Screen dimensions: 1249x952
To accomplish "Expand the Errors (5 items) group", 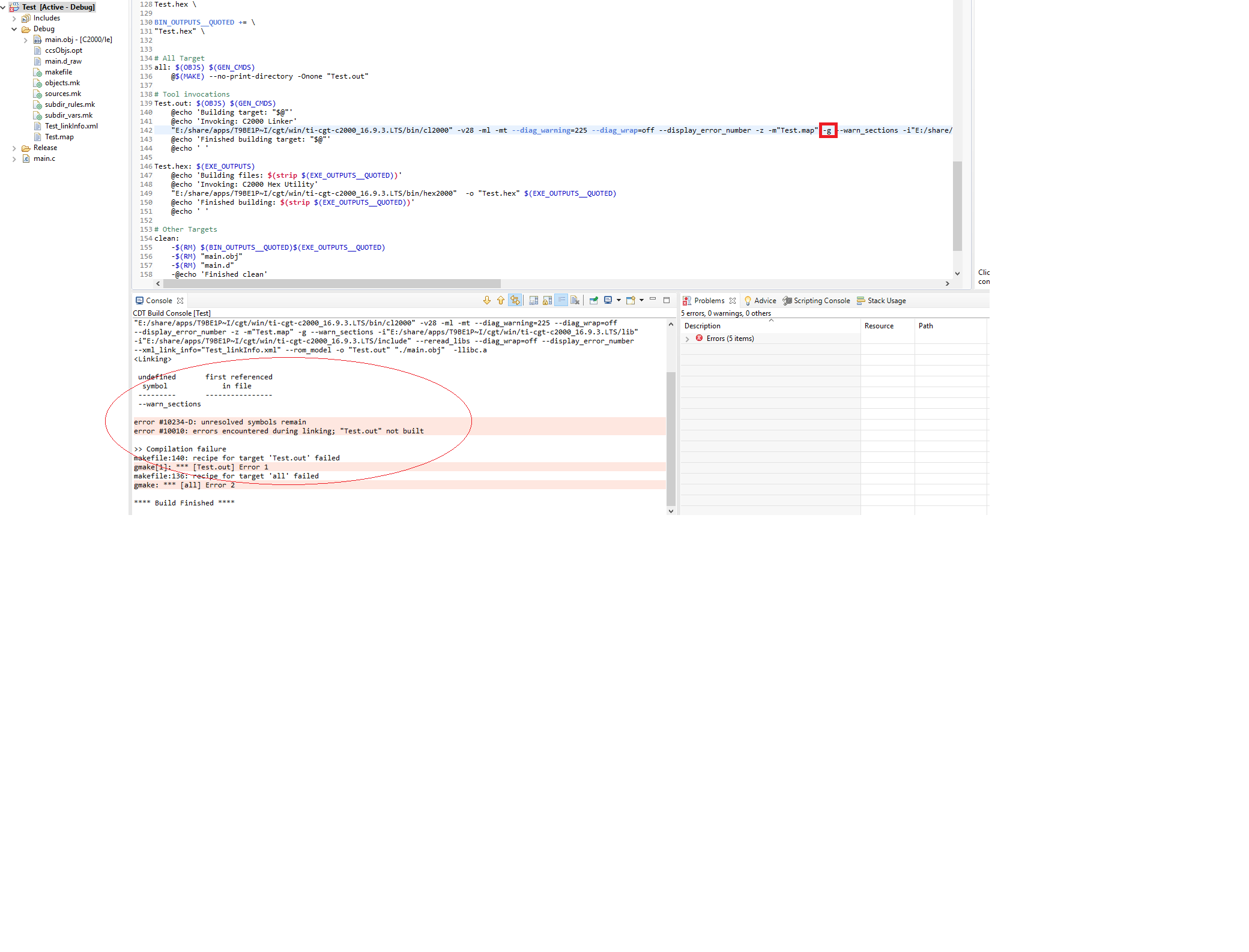I will (x=688, y=339).
